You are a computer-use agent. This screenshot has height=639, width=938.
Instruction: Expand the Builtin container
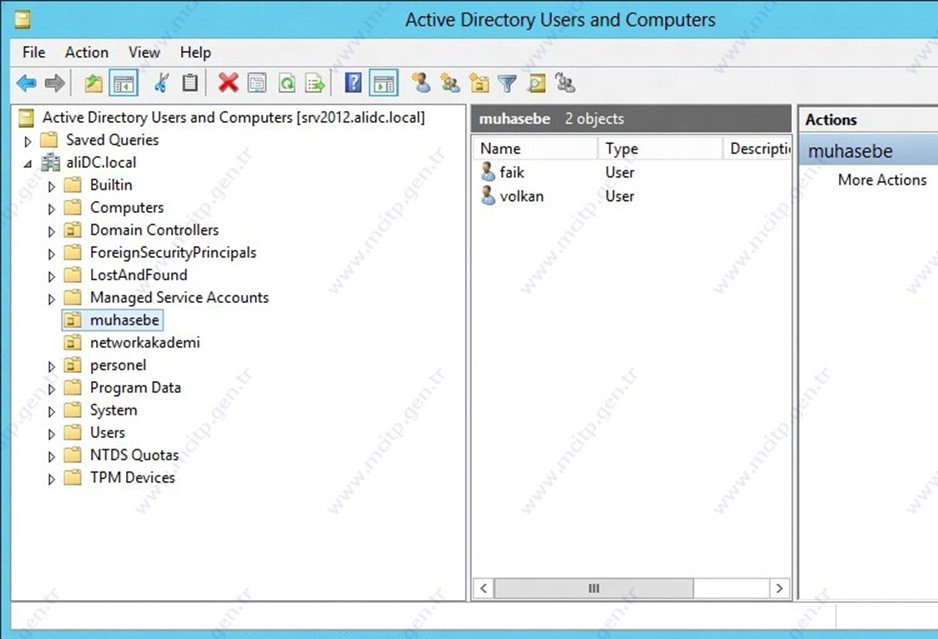pyautogui.click(x=51, y=187)
